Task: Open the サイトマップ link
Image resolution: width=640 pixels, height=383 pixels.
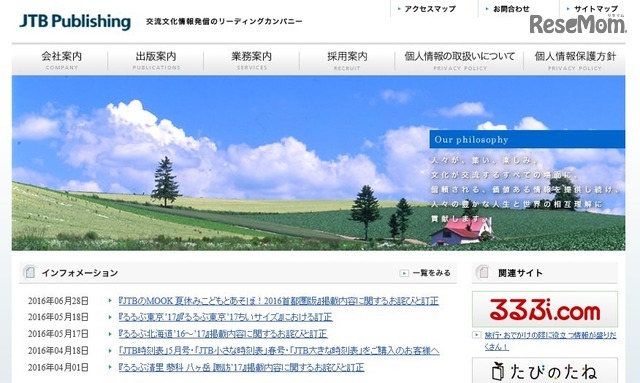Action: tap(596, 9)
